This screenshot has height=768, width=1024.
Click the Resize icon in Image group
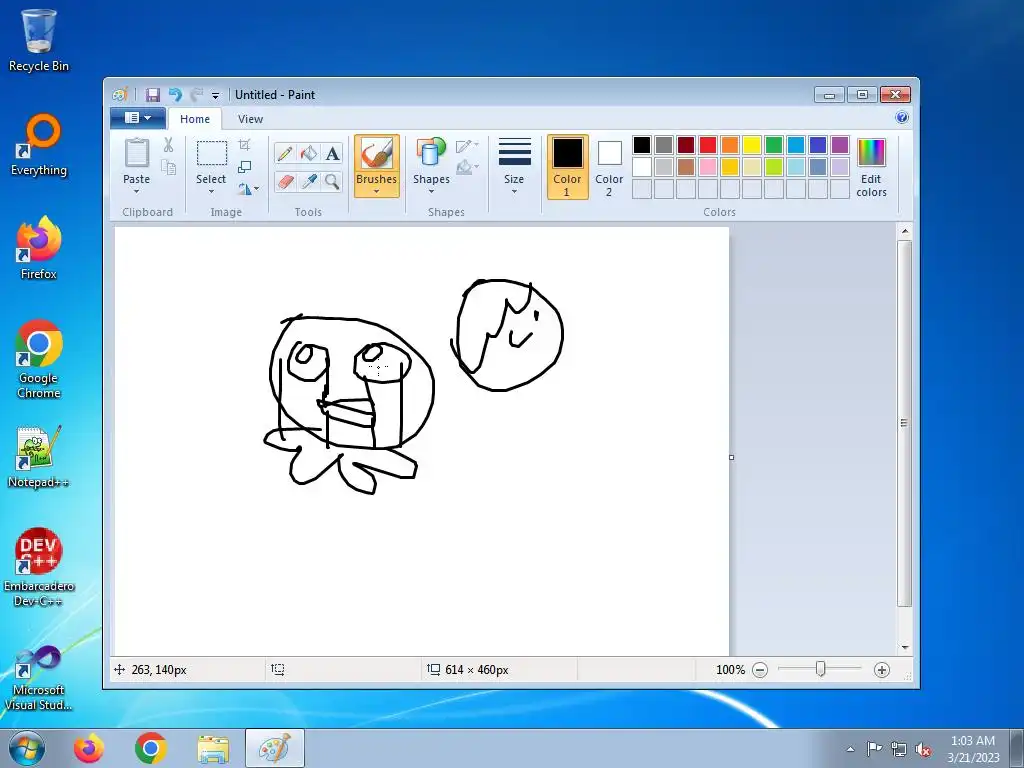(x=244, y=167)
